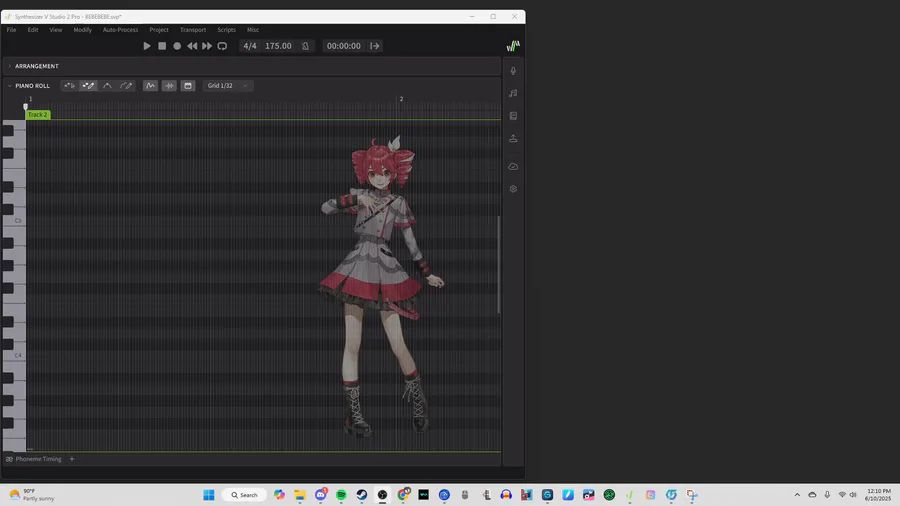The image size is (900, 506).
Task: Toggle the metronome icon
Action: tap(305, 46)
